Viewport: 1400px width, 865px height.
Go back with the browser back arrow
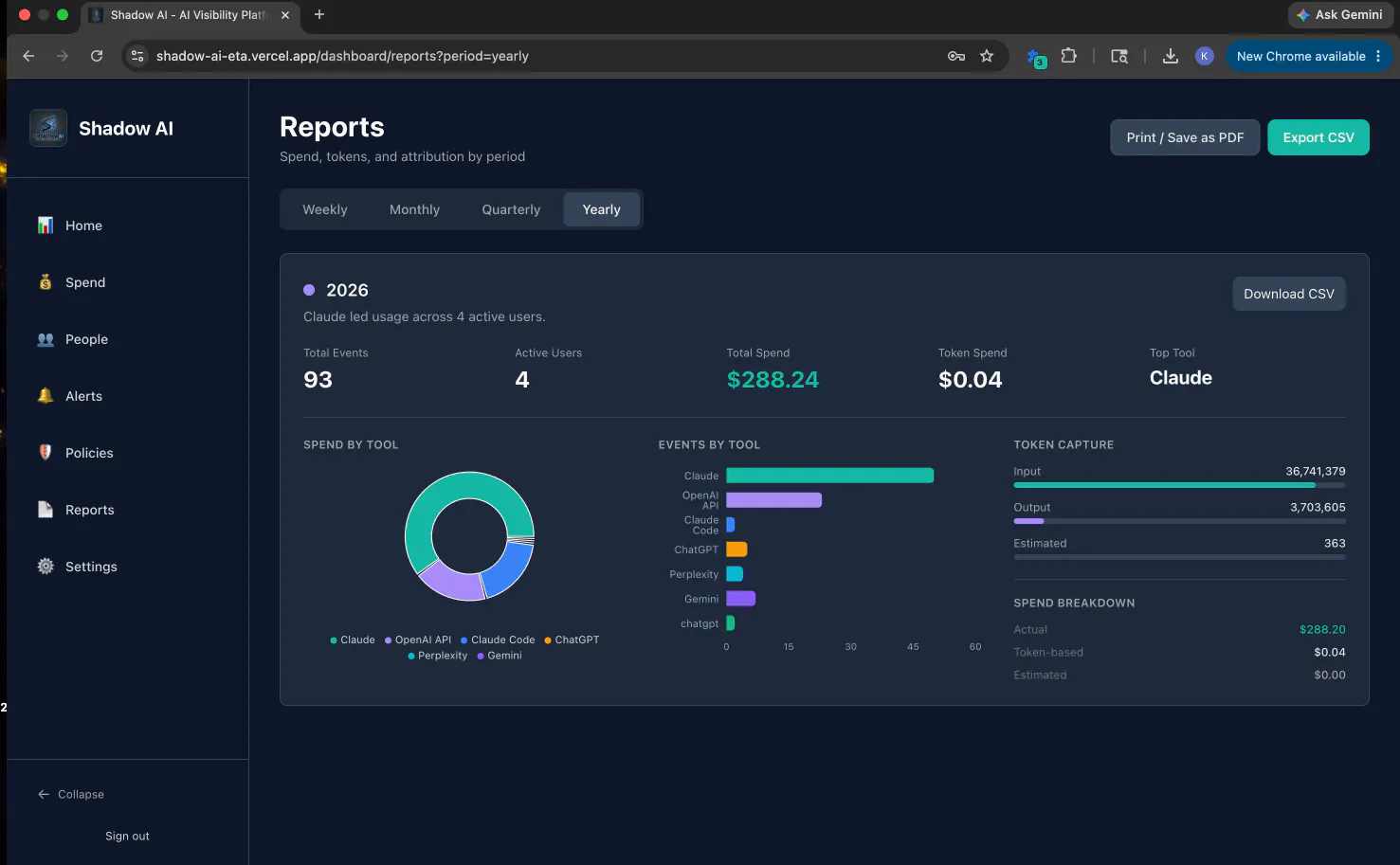coord(28,56)
